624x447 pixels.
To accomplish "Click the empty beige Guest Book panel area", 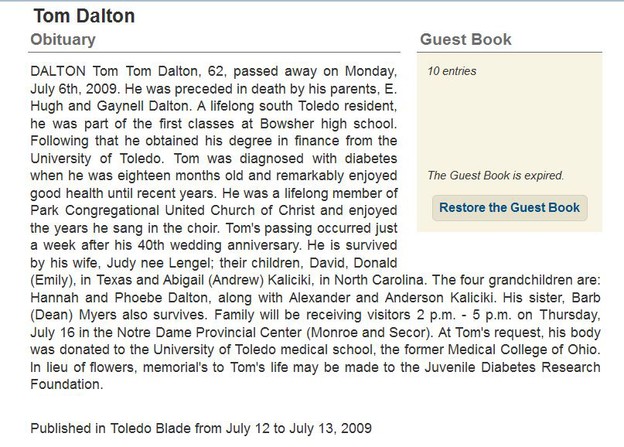I will coord(509,123).
